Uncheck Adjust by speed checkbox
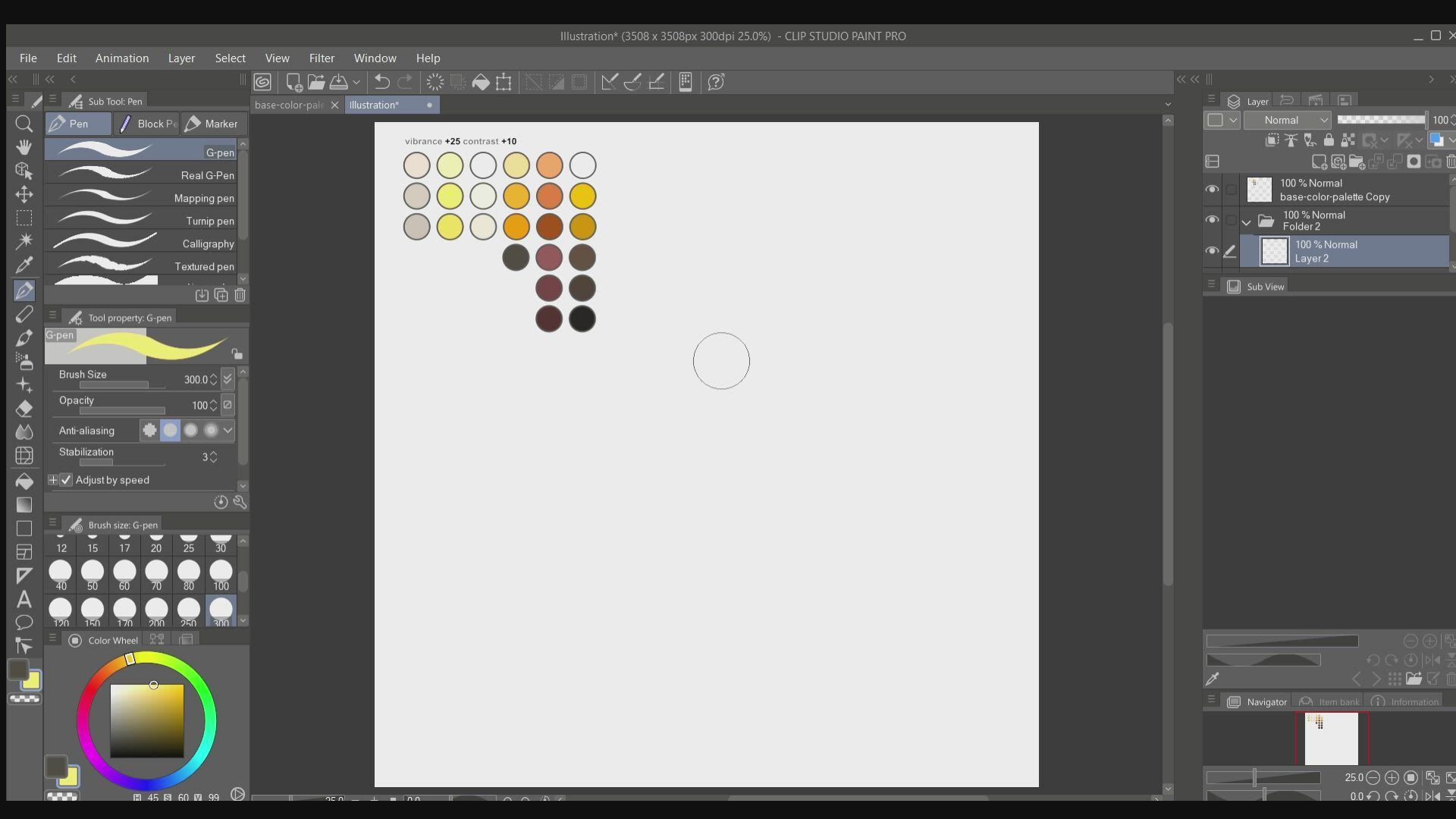Screen dimensions: 1456x819 [x=66, y=480]
